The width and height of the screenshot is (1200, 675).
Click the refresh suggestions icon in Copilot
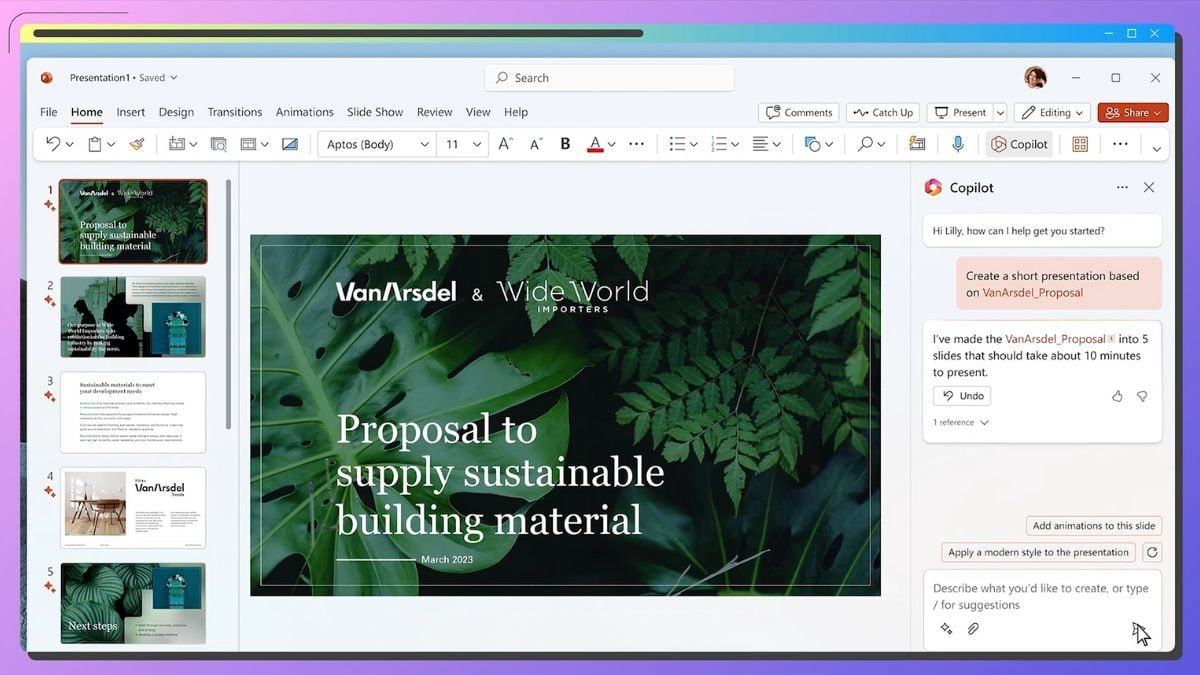pyautogui.click(x=1152, y=552)
